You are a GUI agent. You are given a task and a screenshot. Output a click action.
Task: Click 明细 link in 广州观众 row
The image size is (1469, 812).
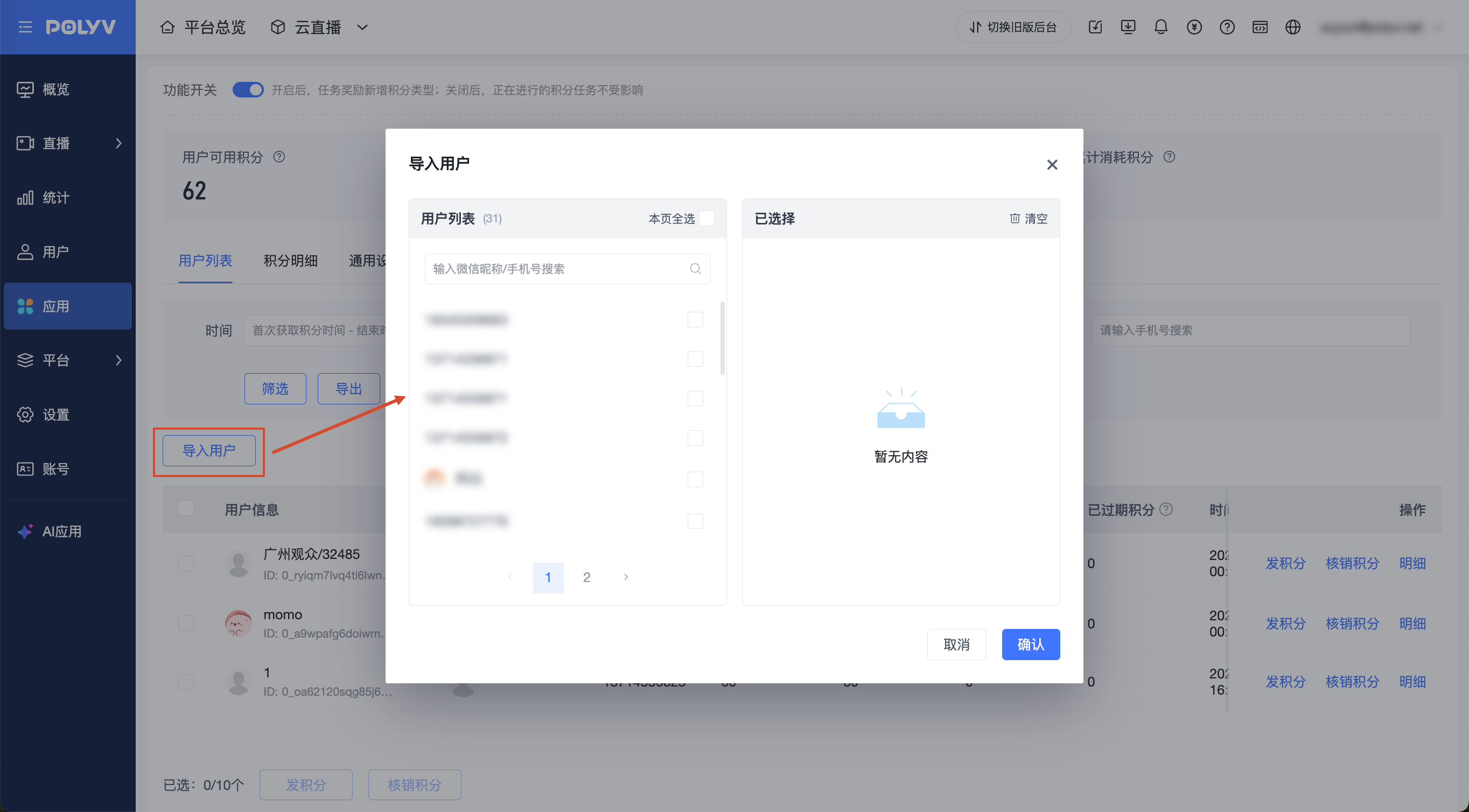tap(1412, 563)
